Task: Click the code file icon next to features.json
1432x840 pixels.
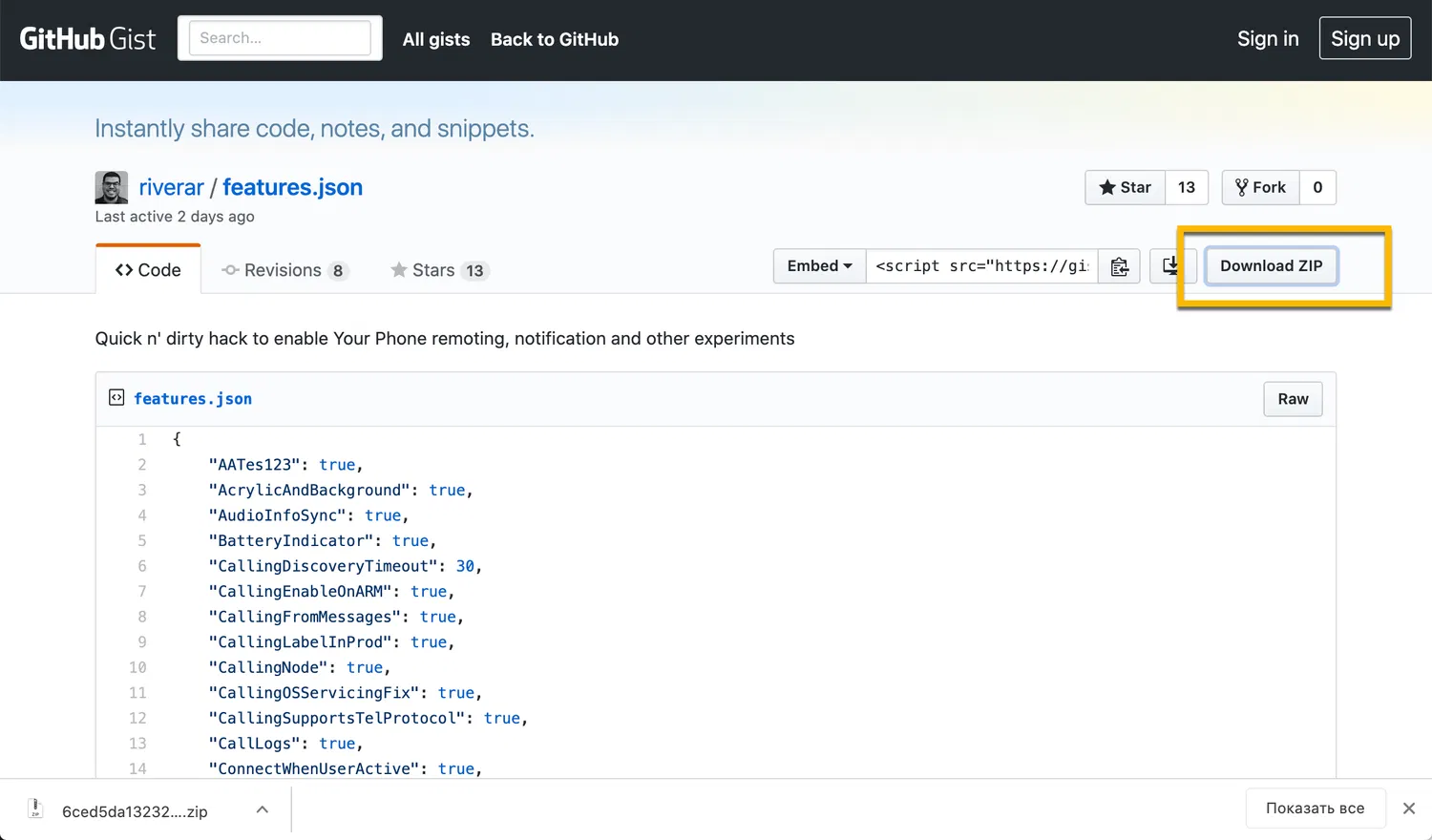Action: (116, 398)
